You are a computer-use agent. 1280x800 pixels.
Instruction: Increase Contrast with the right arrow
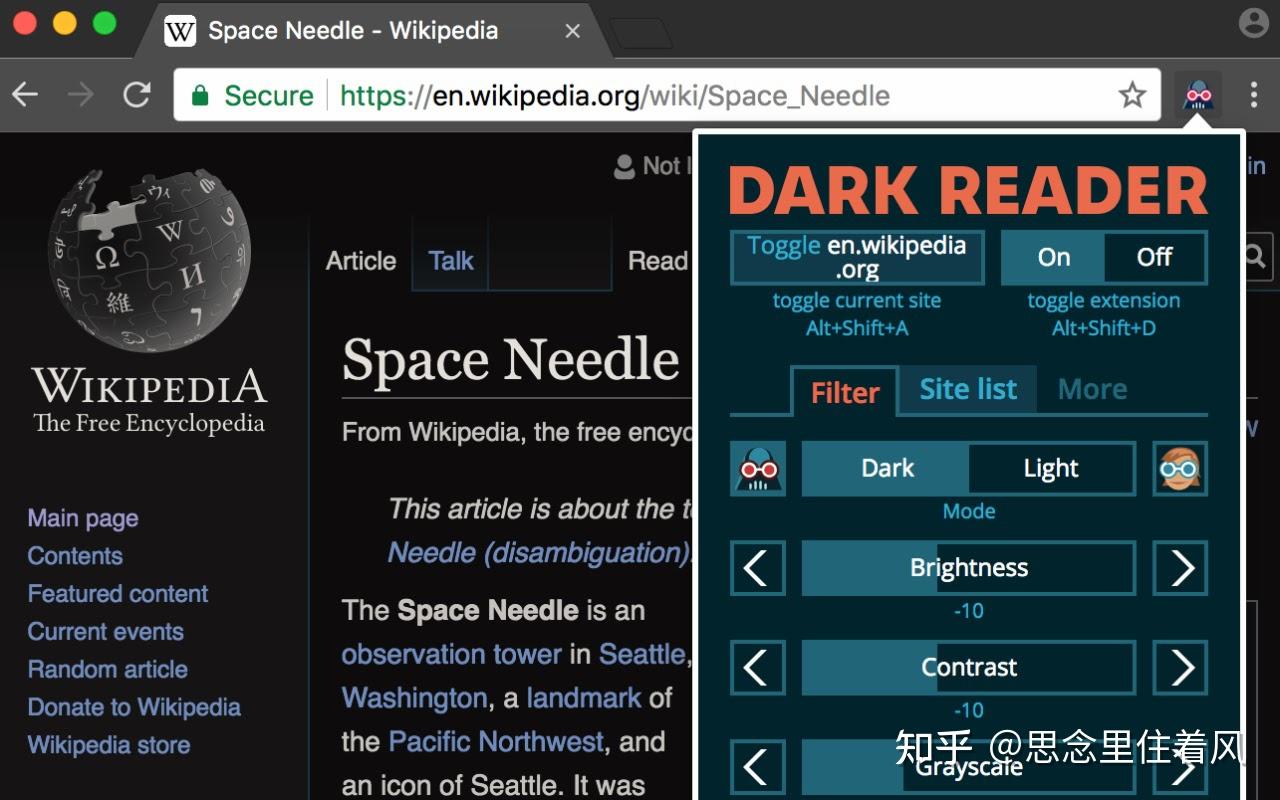coord(1180,668)
